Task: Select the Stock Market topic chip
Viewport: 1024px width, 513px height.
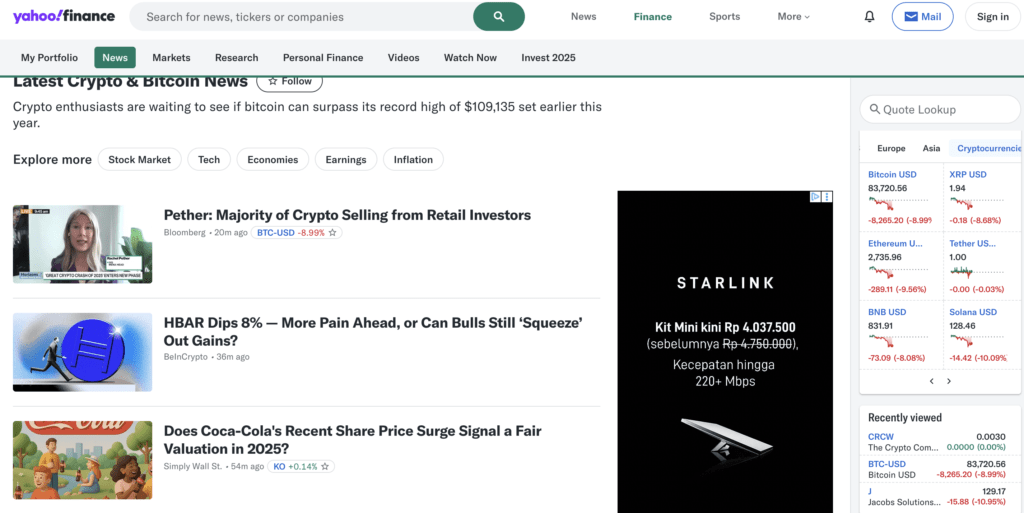Action: [140, 159]
